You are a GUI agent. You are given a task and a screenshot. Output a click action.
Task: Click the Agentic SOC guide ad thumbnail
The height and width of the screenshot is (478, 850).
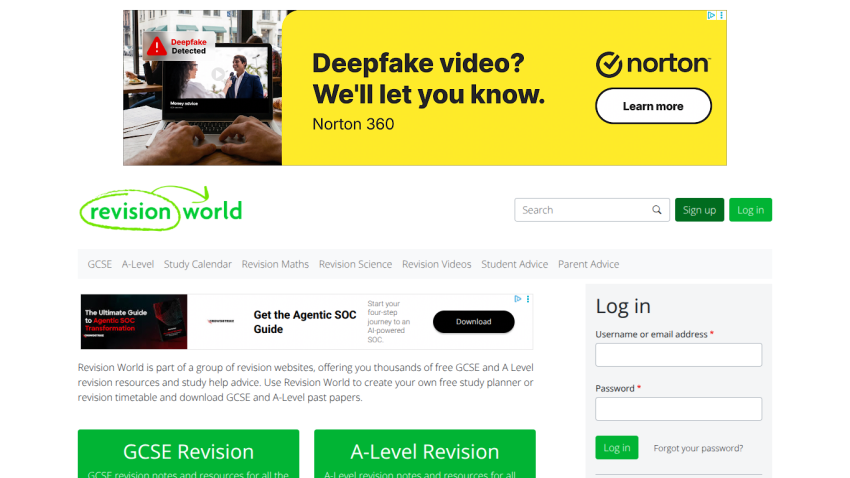pos(134,321)
